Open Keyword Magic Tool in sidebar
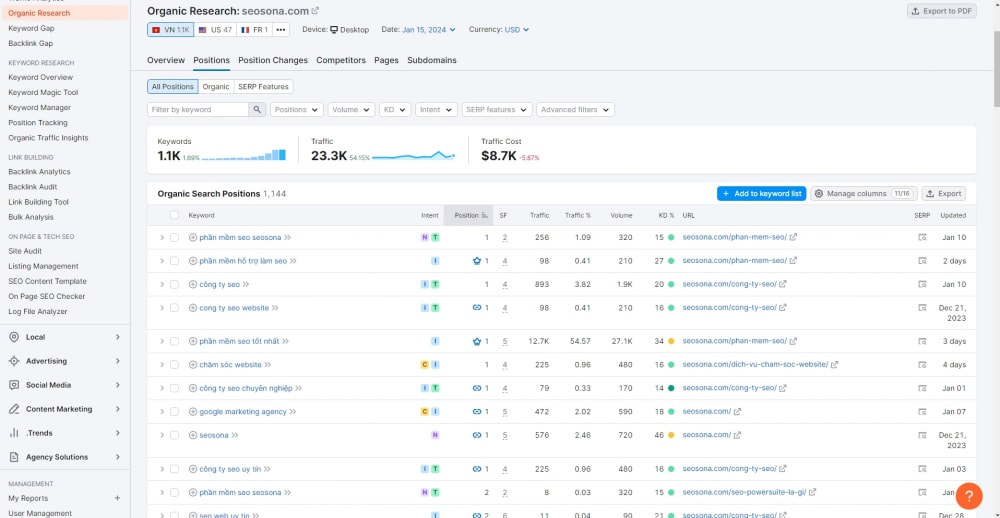 pos(43,92)
